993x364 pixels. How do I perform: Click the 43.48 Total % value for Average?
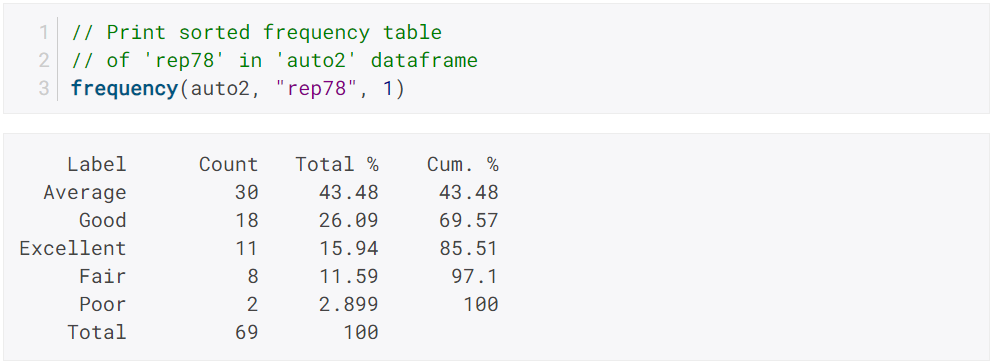(x=349, y=192)
